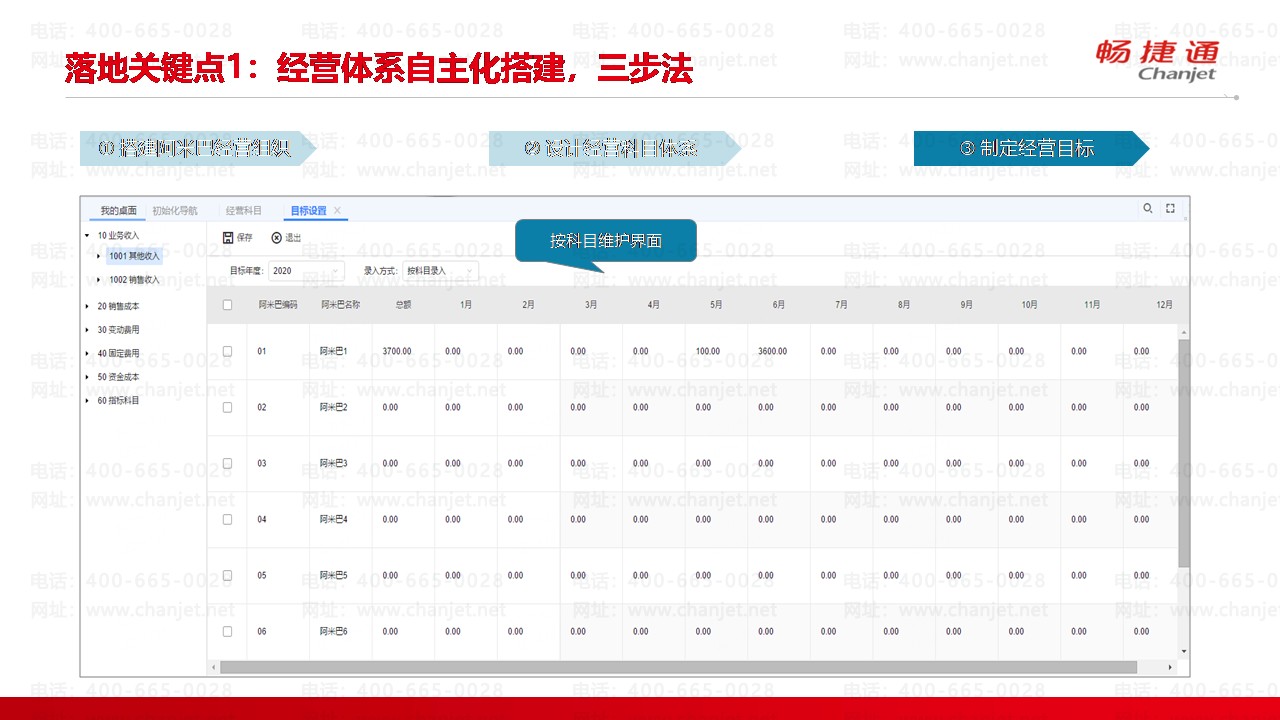Screen dimensions: 1280x720
Task: Click the scroll-up arrow of table scrollbar
Action: (1184, 332)
